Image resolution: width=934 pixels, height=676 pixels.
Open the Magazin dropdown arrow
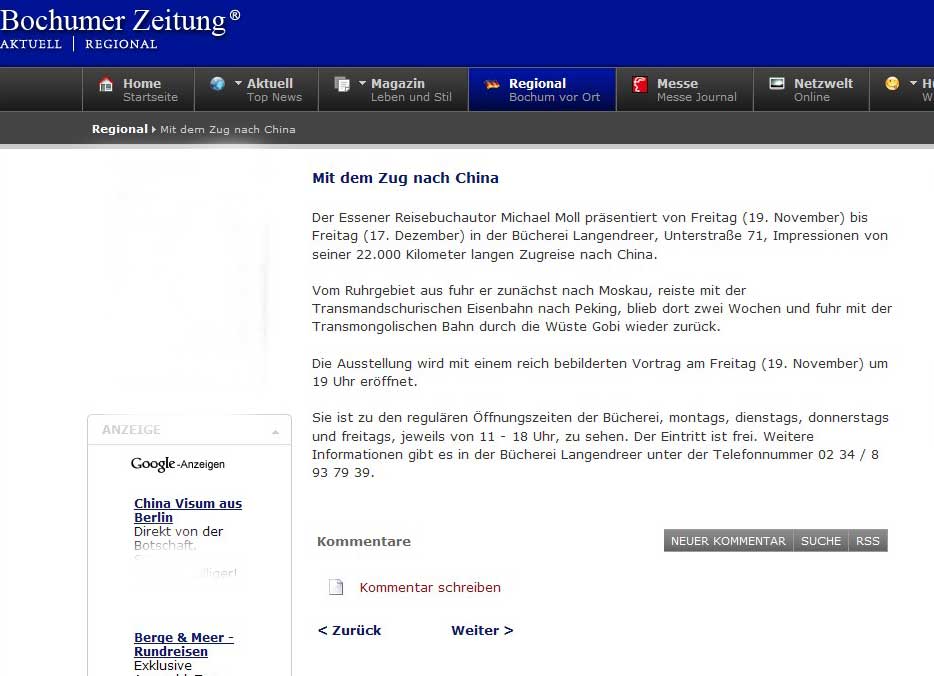pos(362,84)
